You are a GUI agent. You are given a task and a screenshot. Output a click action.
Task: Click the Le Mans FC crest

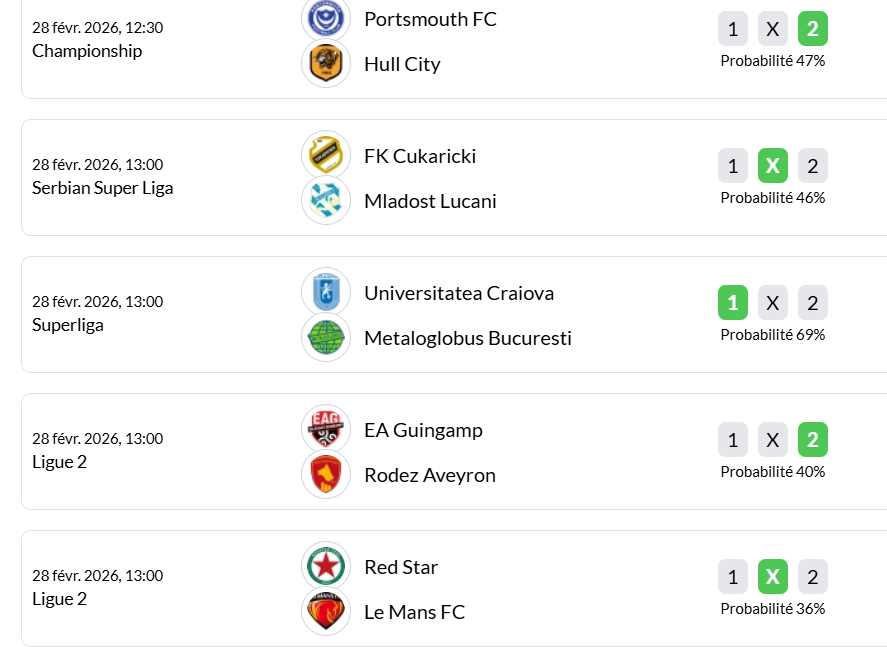(326, 611)
